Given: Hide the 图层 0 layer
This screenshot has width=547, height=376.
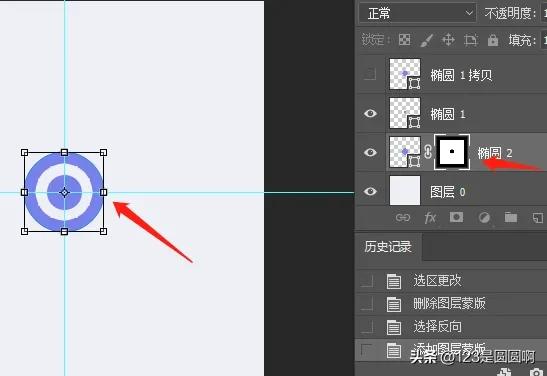Looking at the screenshot, I should click(x=370, y=191).
